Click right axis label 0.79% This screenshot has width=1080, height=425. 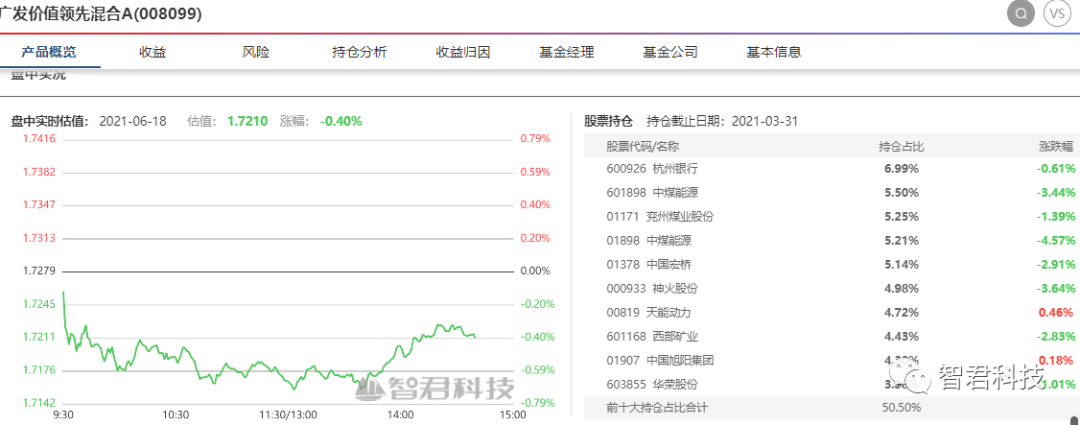[535, 138]
